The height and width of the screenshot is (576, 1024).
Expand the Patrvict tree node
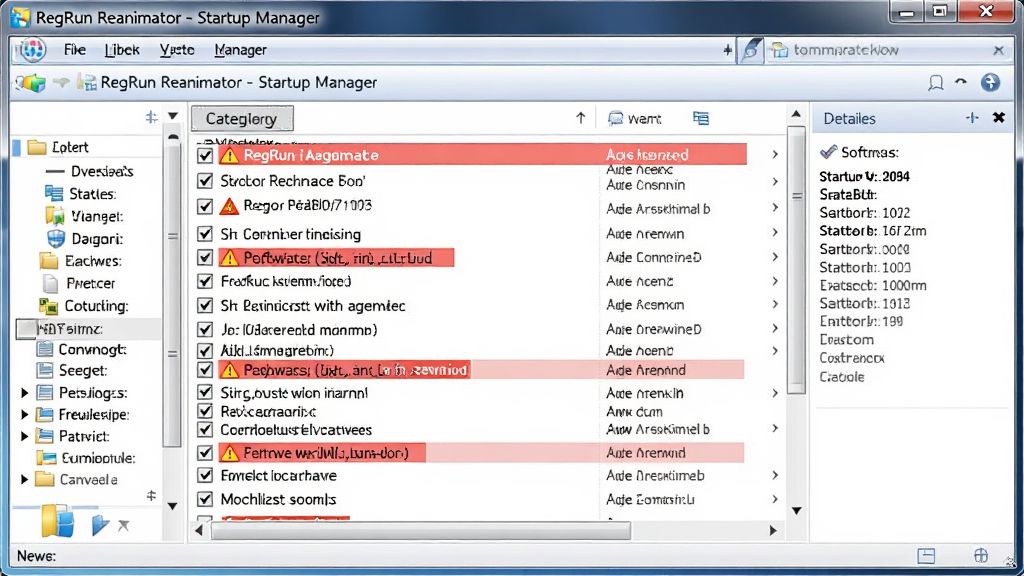[x=24, y=436]
